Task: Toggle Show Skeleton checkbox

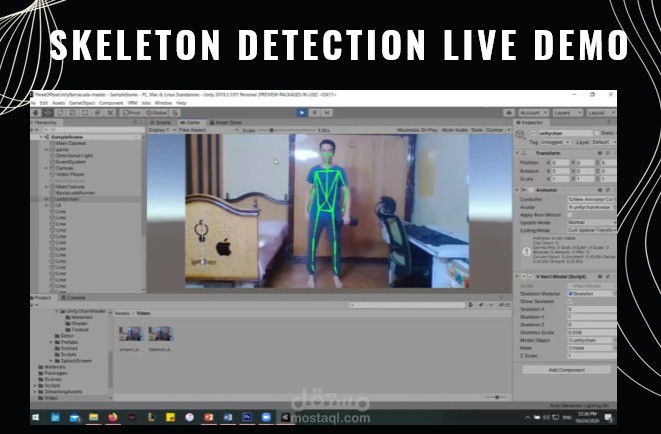Action: pos(570,301)
